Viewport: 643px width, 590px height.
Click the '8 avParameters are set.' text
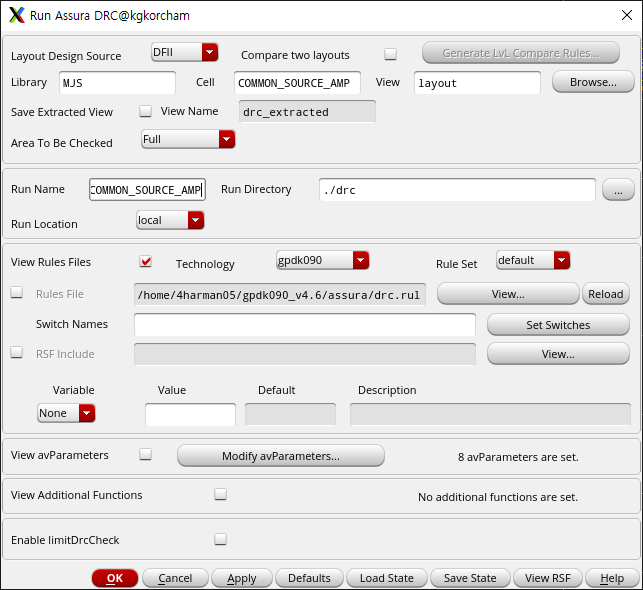tap(518, 457)
